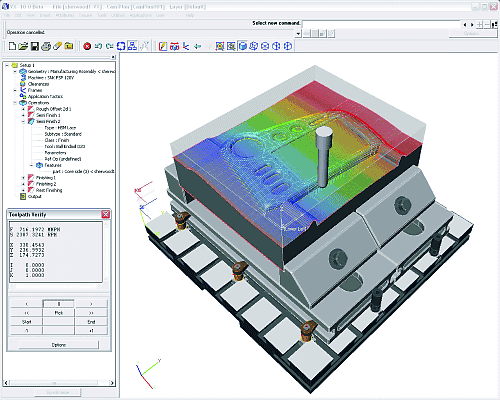Step toolpath backward with single < button

pos(27,304)
